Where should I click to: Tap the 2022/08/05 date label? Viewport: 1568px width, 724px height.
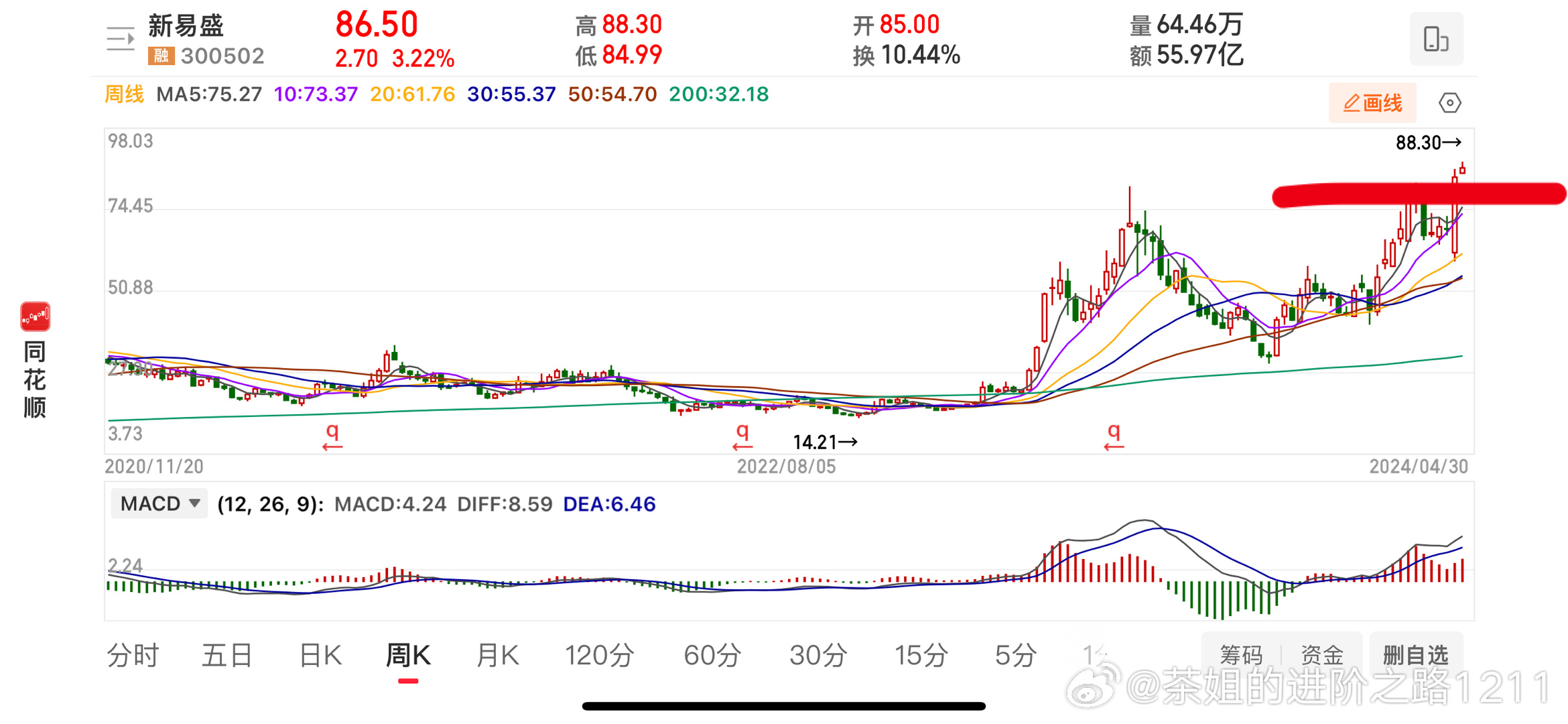click(x=786, y=467)
